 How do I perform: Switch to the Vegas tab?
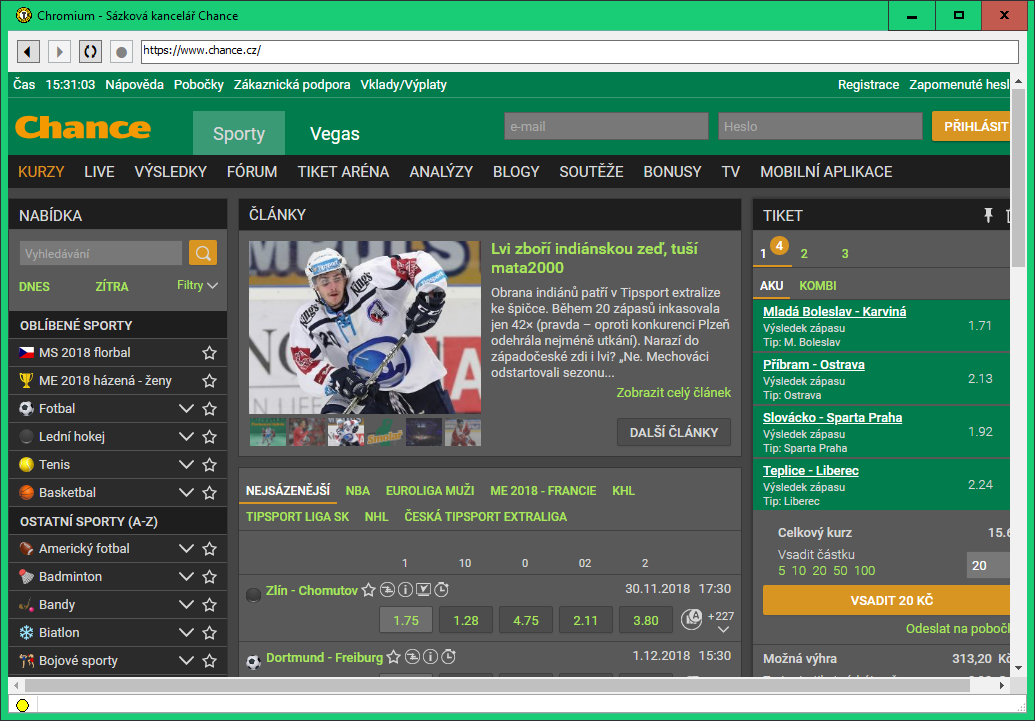point(334,134)
